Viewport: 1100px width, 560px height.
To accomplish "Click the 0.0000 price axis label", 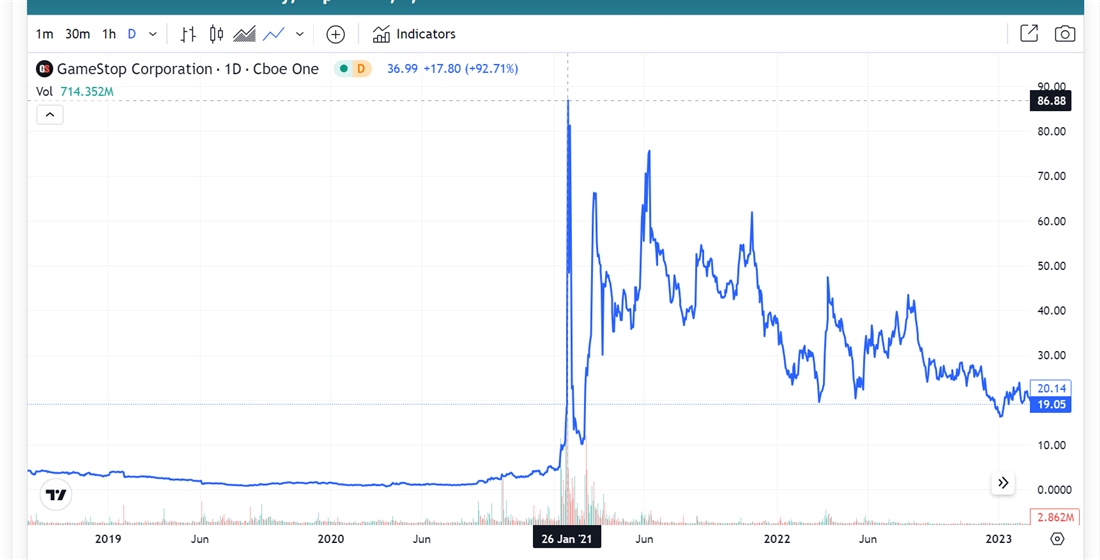I will (1054, 490).
